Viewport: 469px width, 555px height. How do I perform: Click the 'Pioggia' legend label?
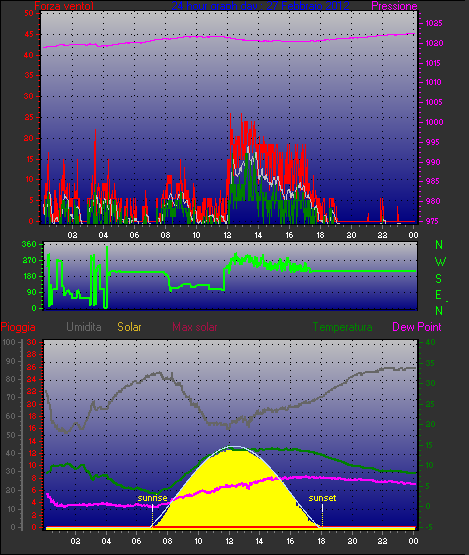pos(18,327)
